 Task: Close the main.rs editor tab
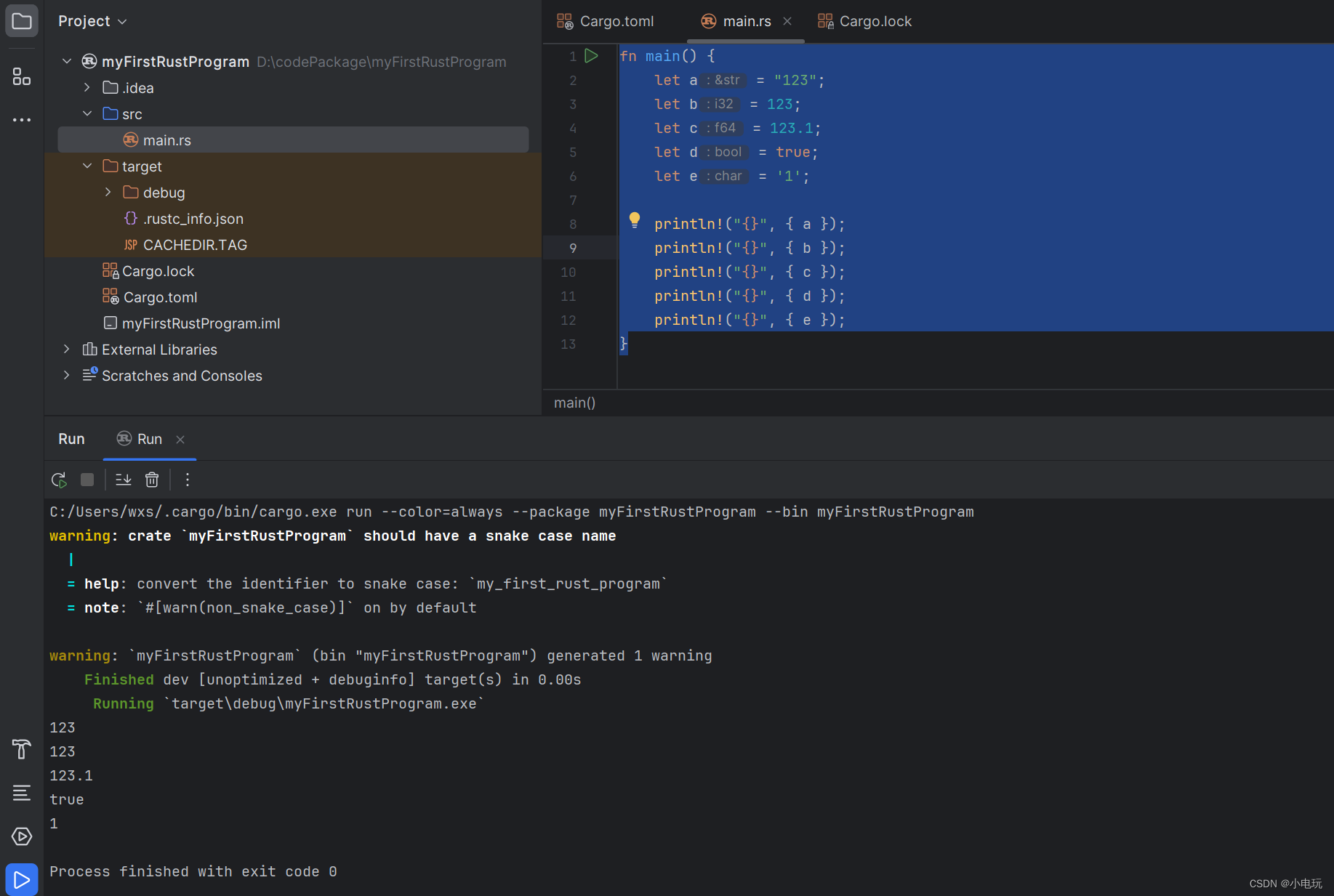pos(787,21)
